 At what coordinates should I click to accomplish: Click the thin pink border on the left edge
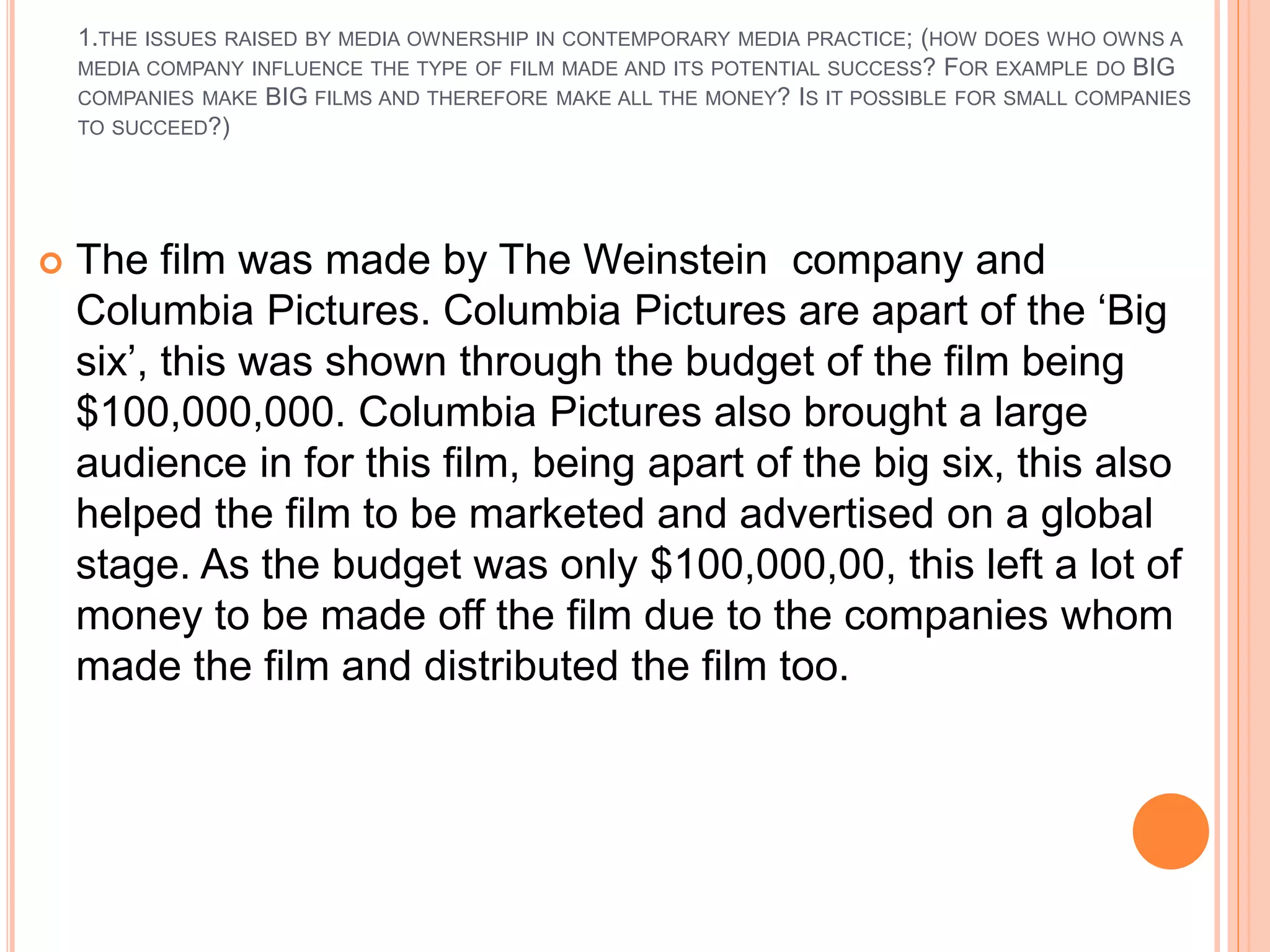9,476
